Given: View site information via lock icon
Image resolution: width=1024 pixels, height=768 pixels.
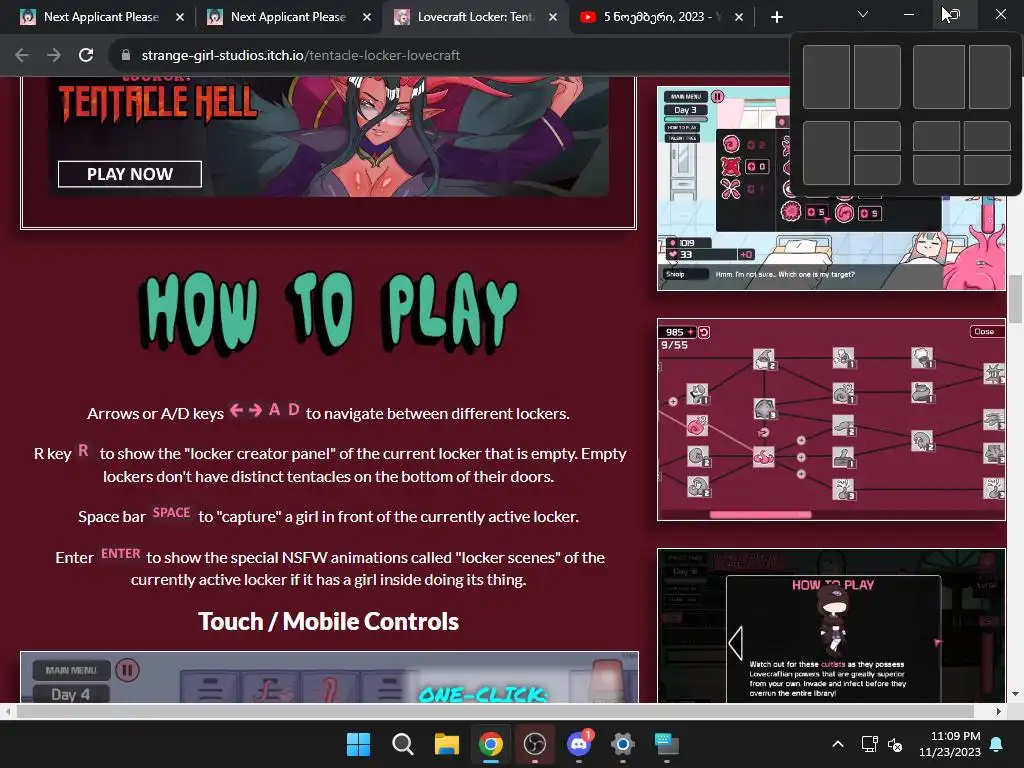Looking at the screenshot, I should click(126, 56).
